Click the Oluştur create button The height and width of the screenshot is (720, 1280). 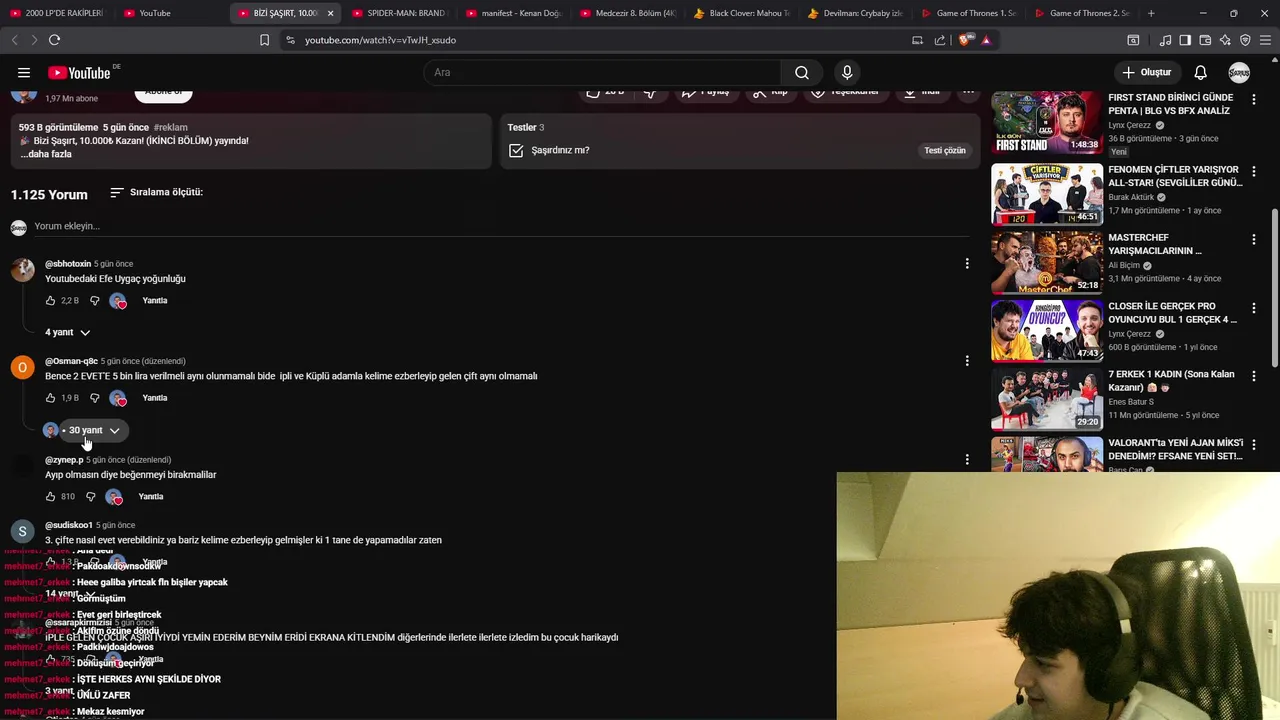click(1146, 72)
